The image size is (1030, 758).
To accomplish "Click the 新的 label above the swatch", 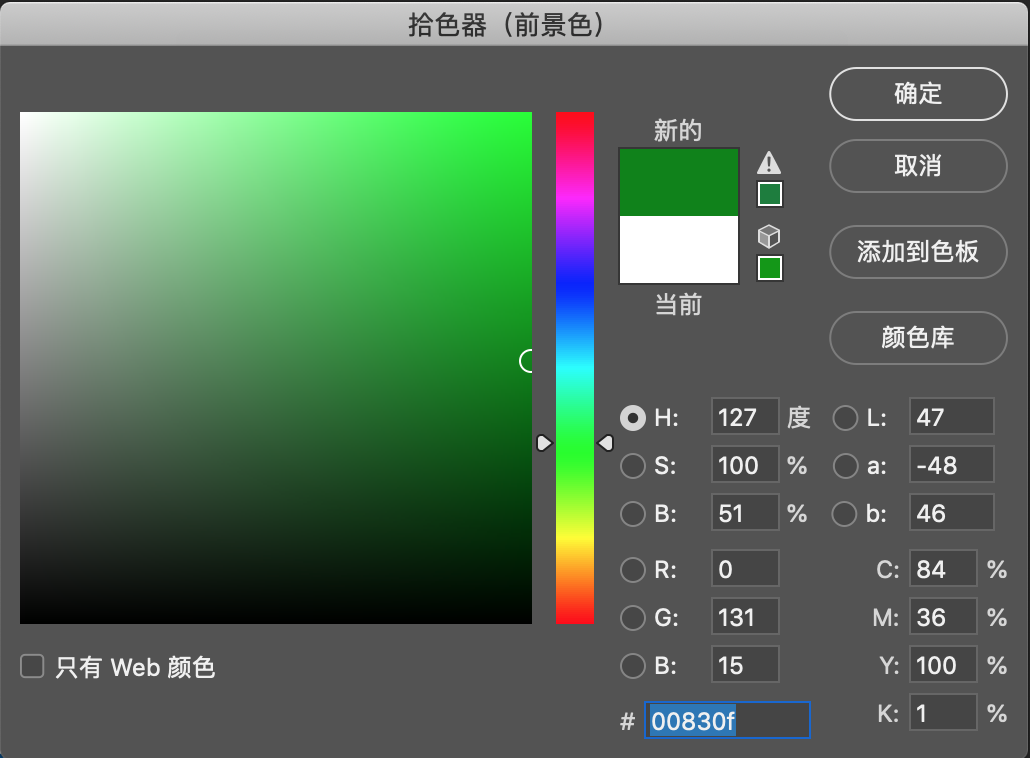I will pos(678,131).
